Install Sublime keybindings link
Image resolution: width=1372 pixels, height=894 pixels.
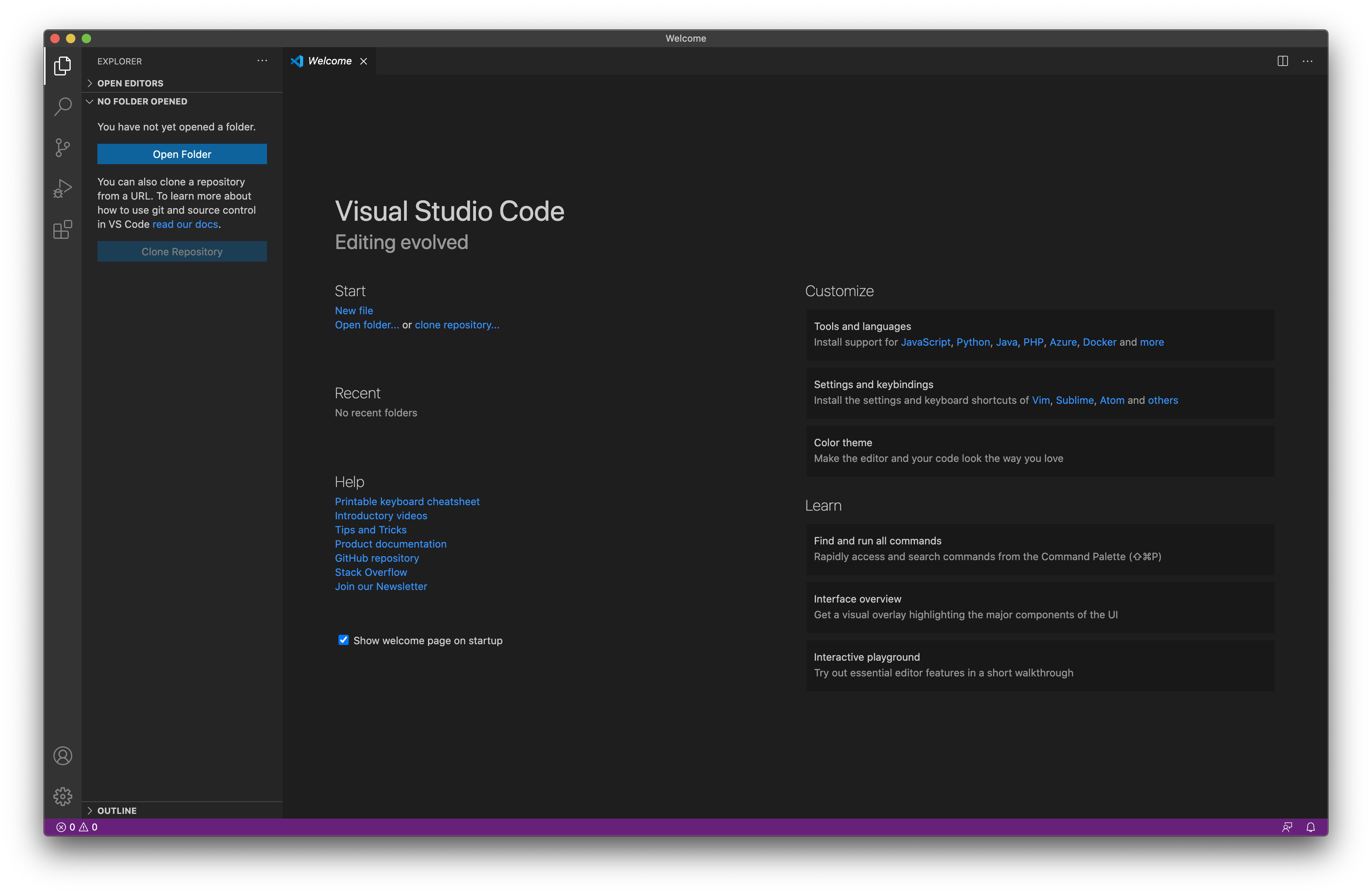(x=1074, y=400)
